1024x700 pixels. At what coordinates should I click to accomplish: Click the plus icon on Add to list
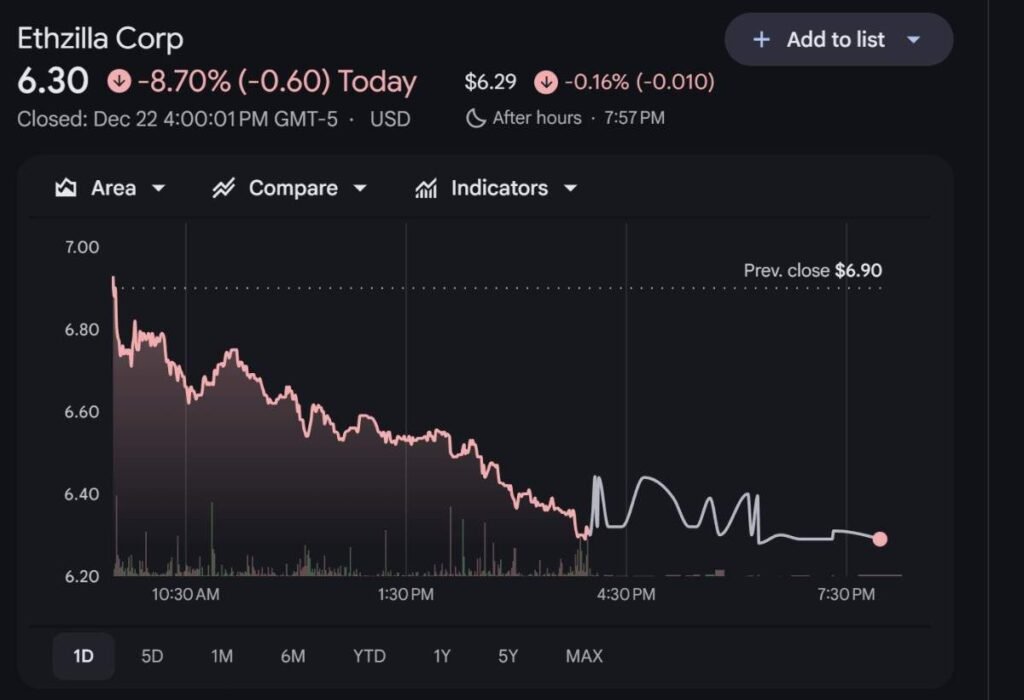pos(761,39)
